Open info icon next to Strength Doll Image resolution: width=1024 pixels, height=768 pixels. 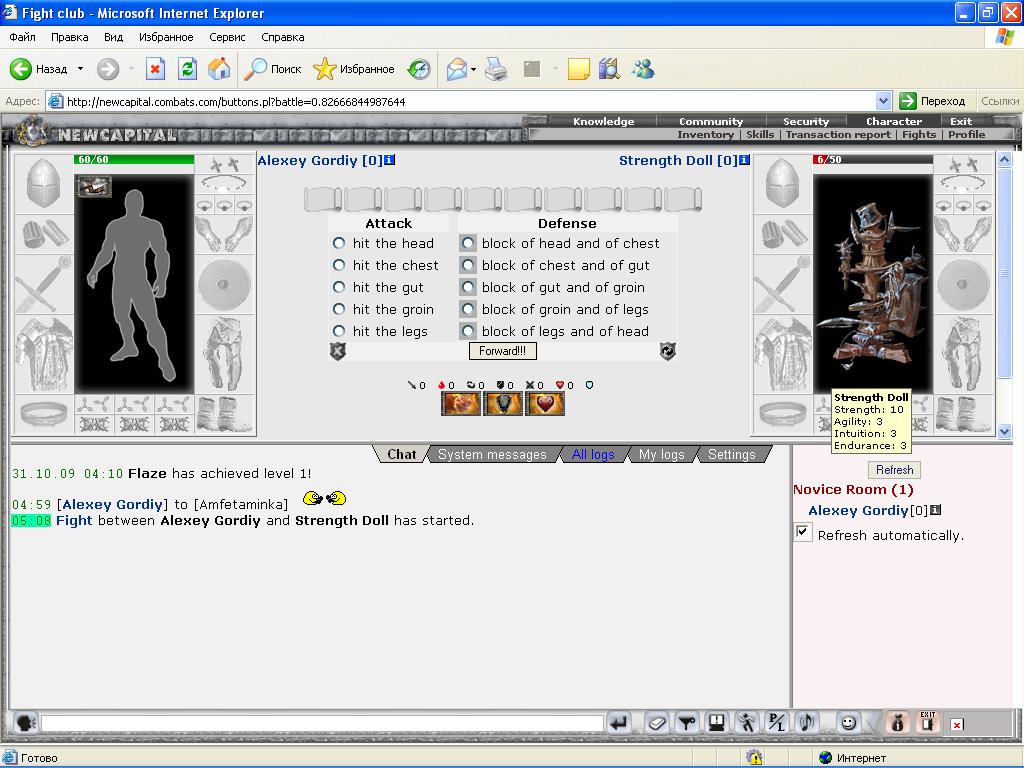(x=744, y=160)
